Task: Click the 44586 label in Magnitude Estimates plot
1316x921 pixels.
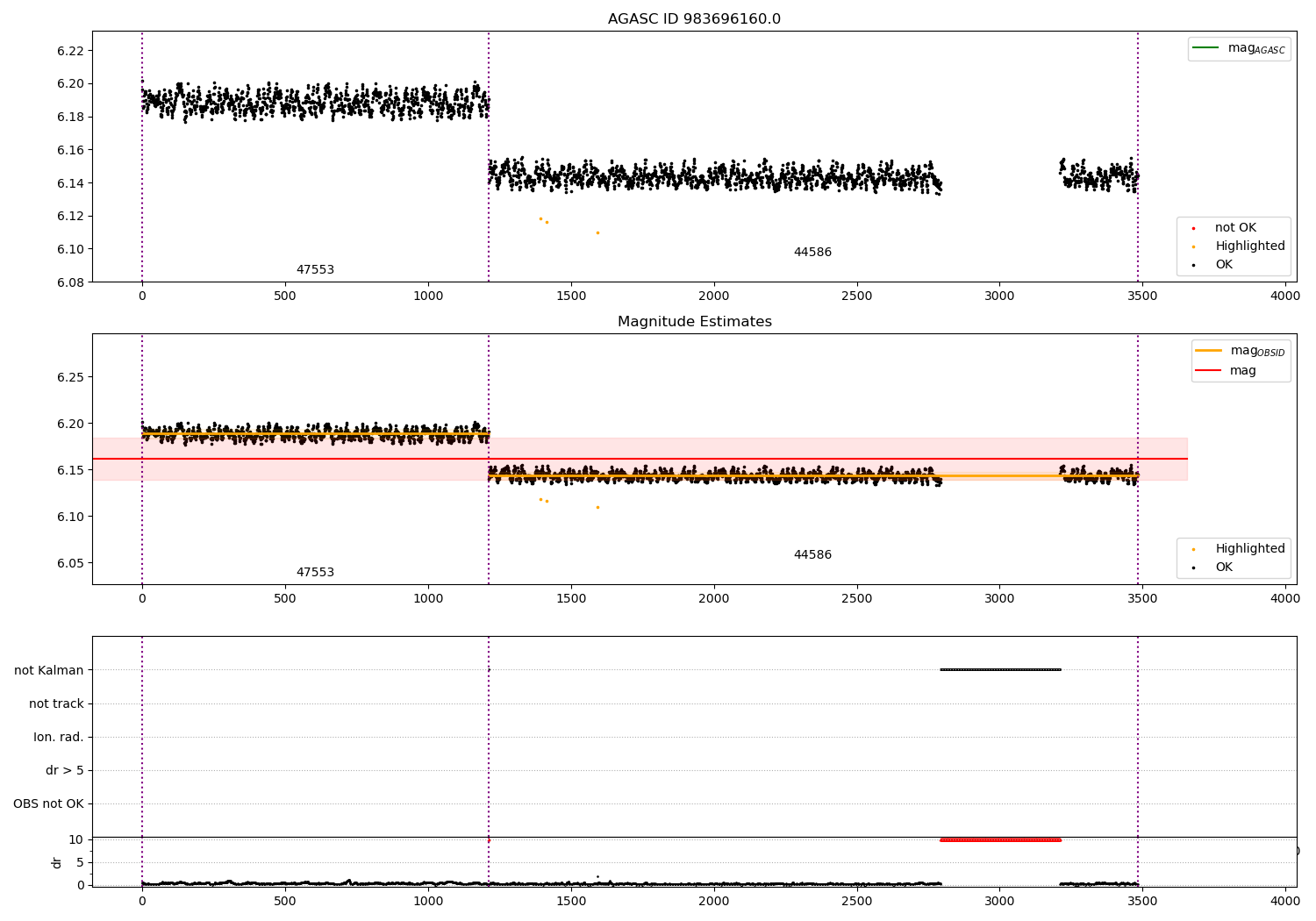Action: 812,555
